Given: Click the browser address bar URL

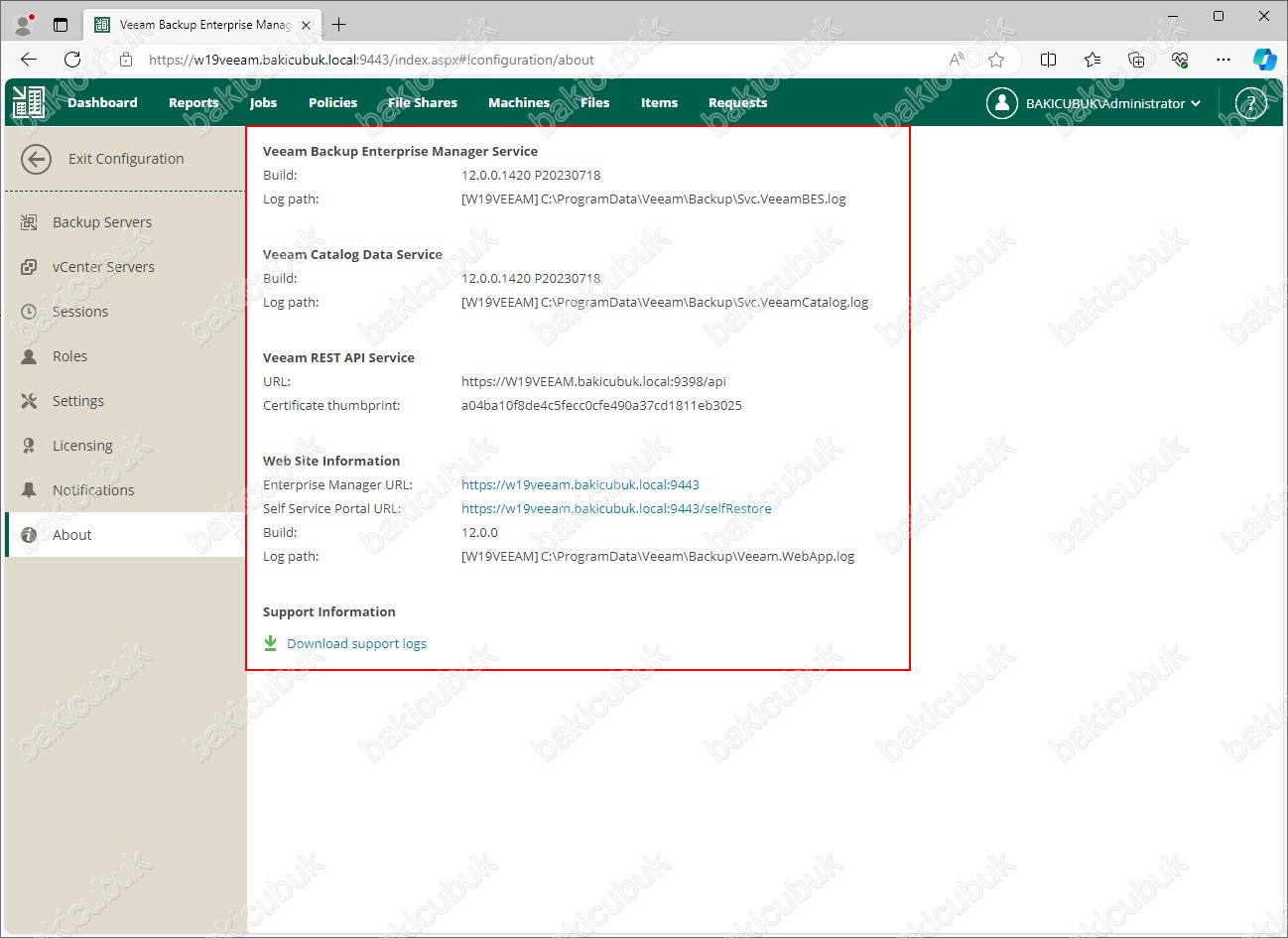Looking at the screenshot, I should 371,60.
